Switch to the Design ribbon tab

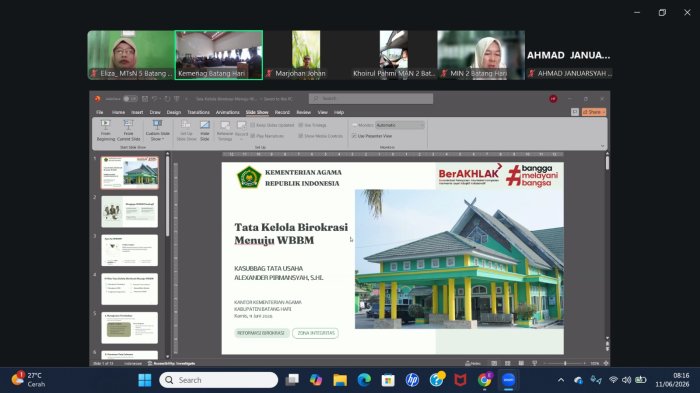(174, 112)
